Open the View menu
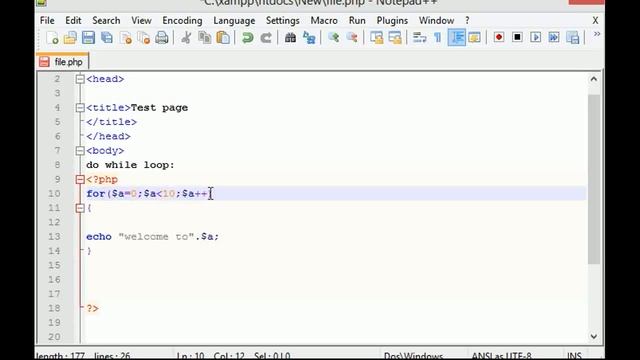 (x=141, y=20)
